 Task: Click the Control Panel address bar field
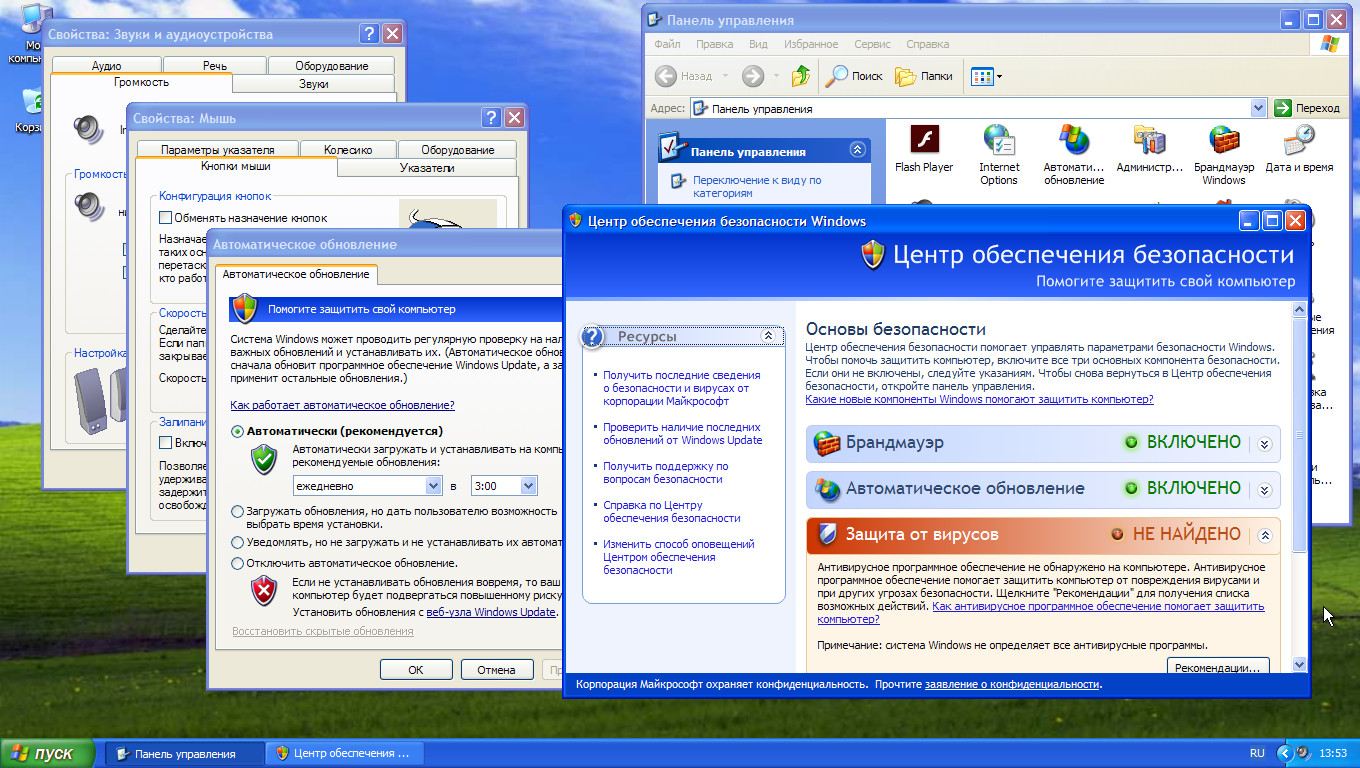(x=970, y=108)
